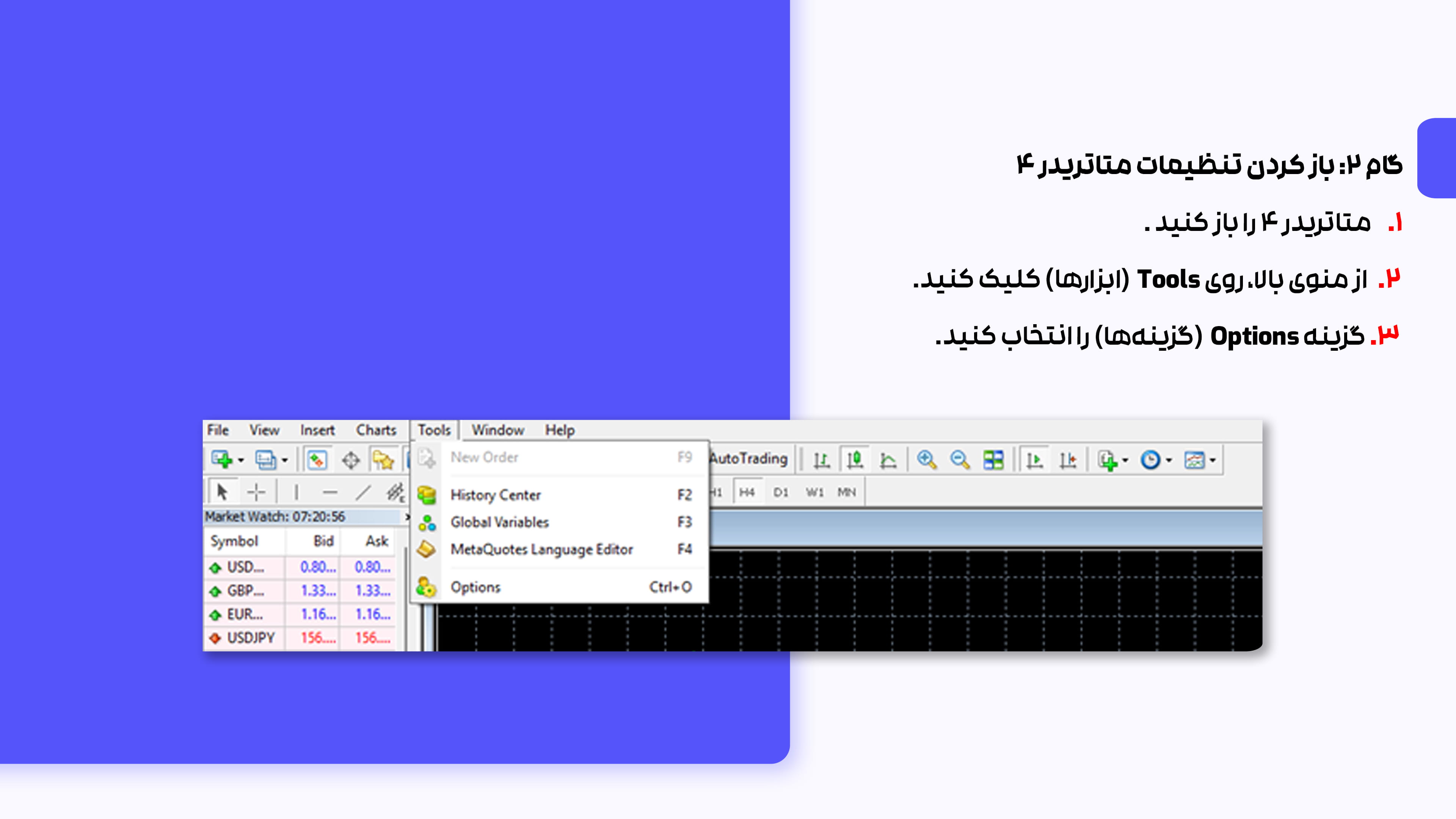The image size is (1456, 819).
Task: Toggle candlestick chart mode
Action: tap(855, 460)
